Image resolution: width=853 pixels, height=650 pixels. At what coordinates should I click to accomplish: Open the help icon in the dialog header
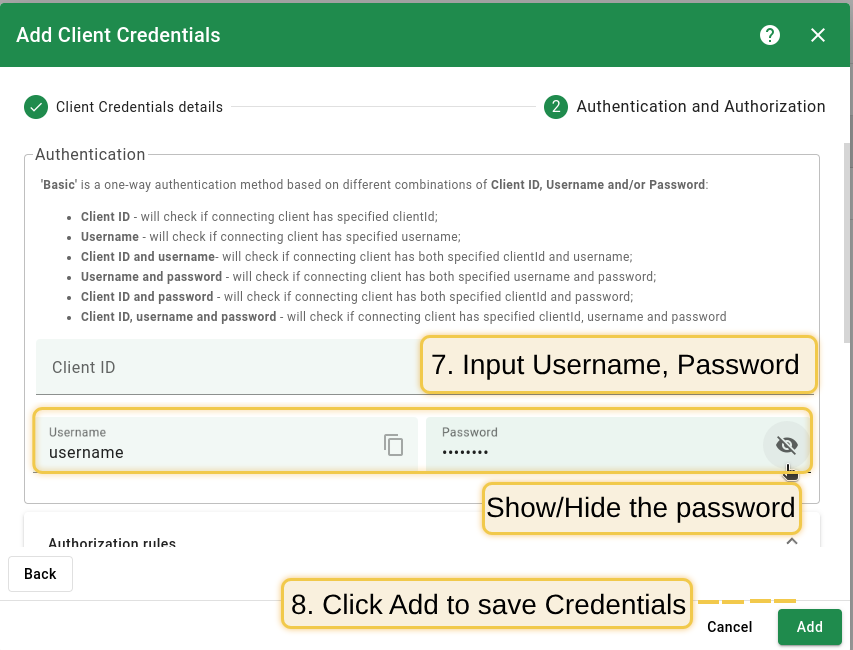[770, 35]
